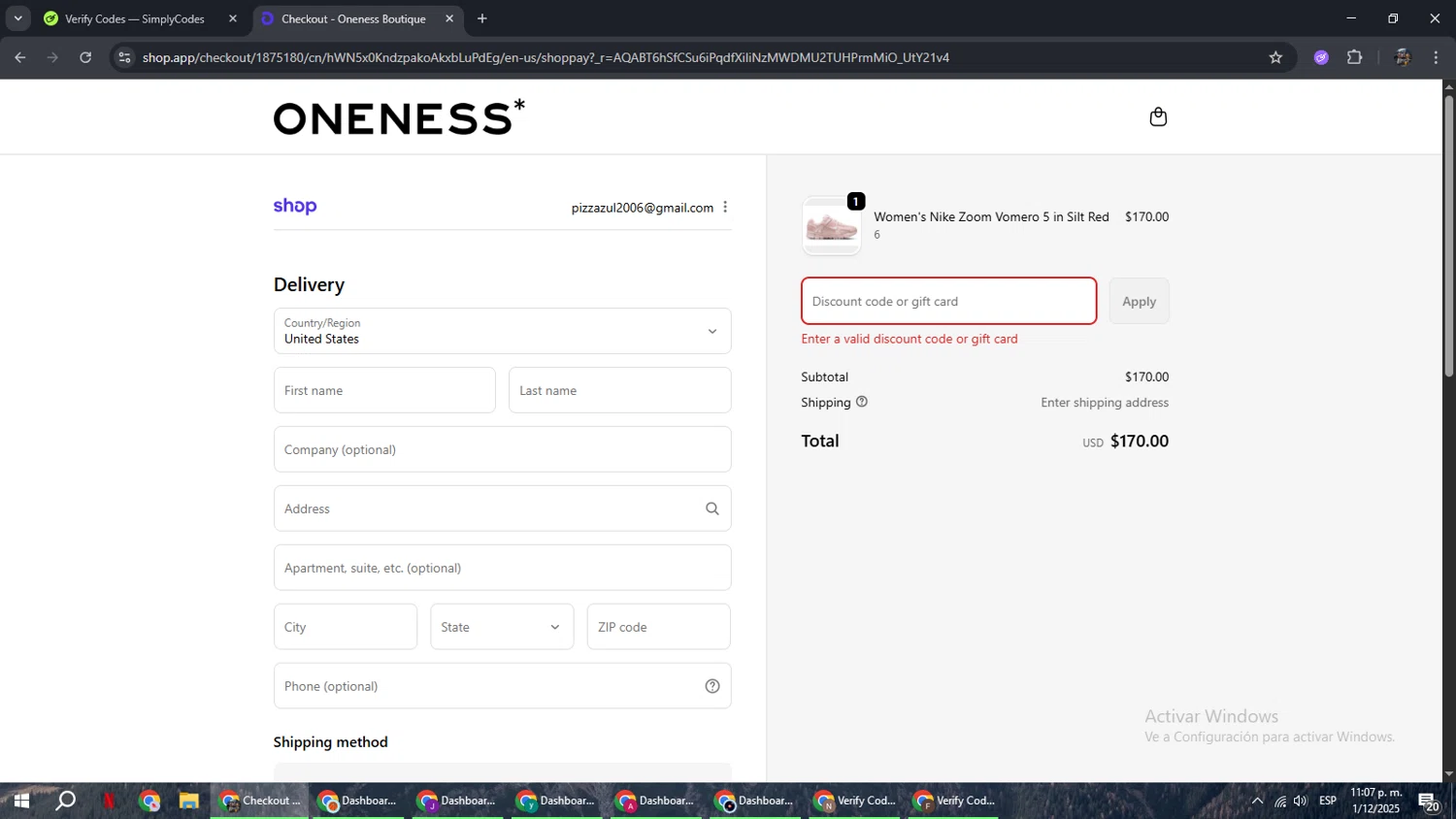Open Windows taskbar search
Screen dimensions: 1456x819
[65, 802]
